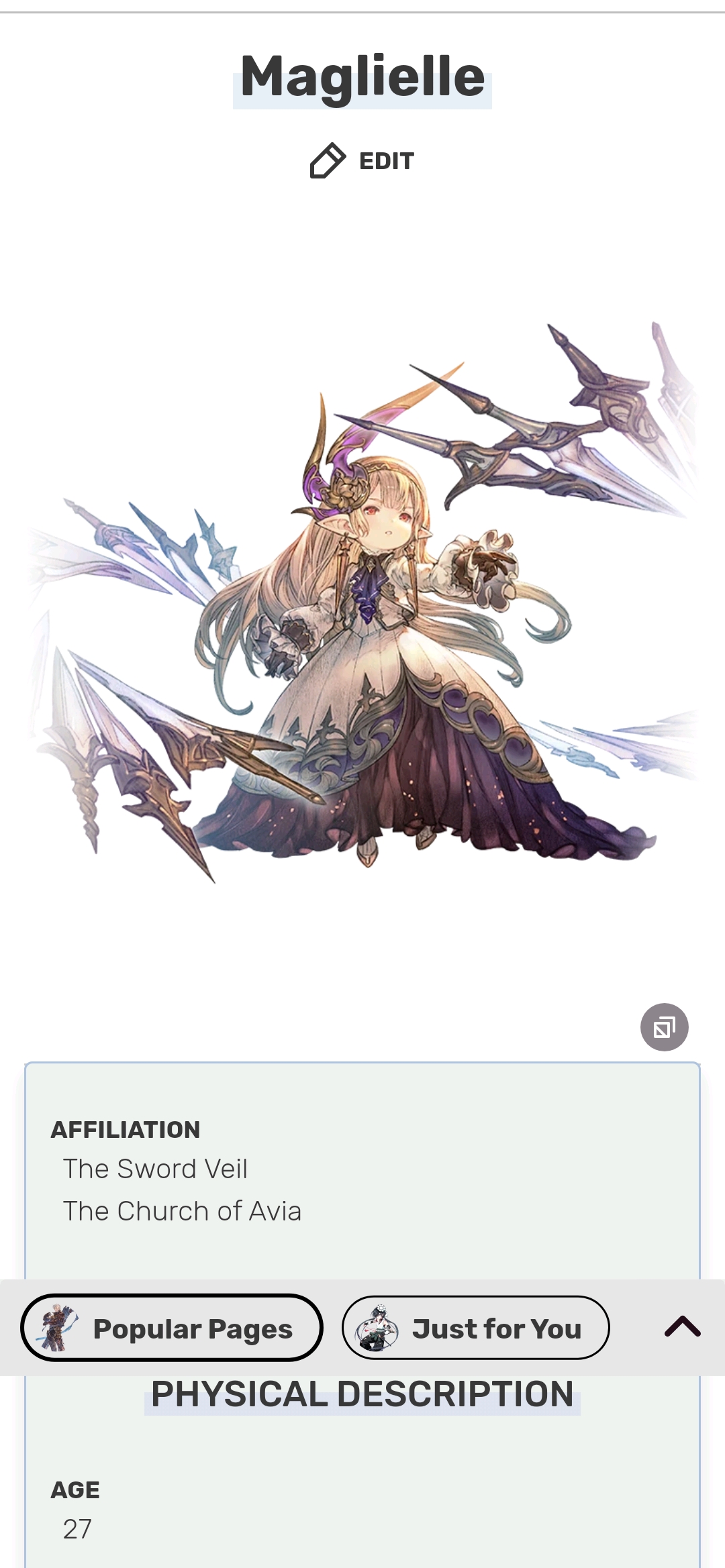Click the AGE field label
Screen dimensions: 725x1568
75,1490
